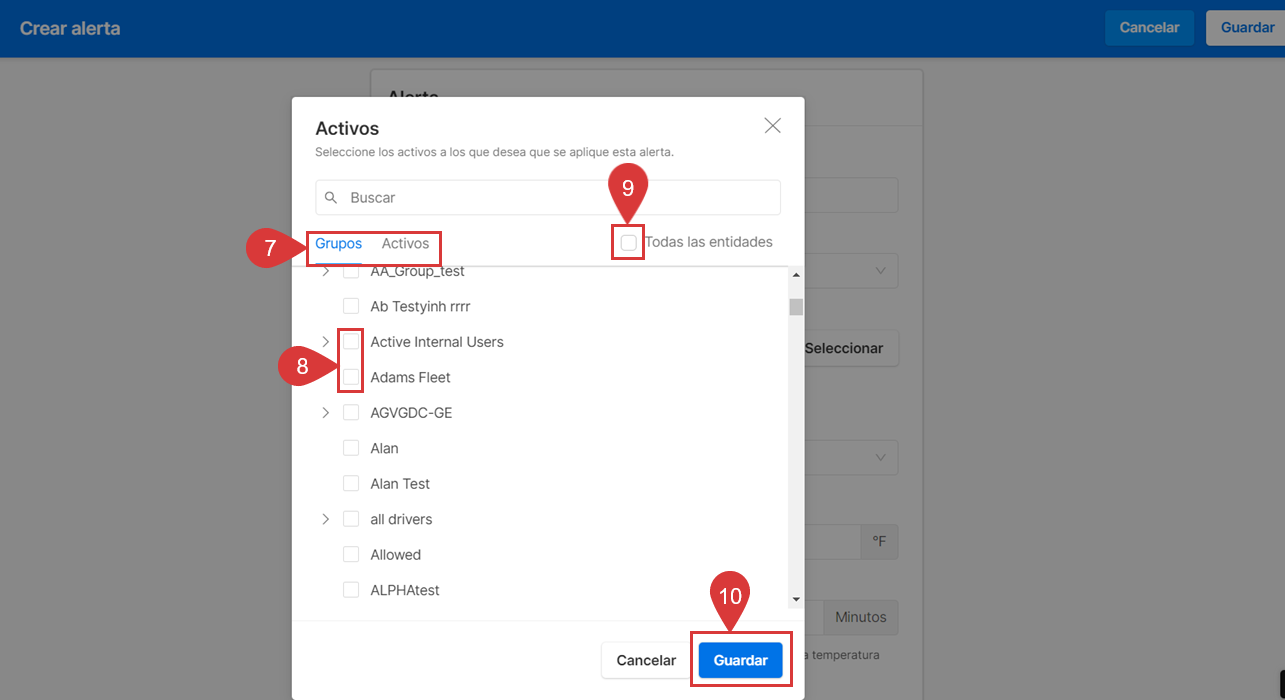Expand the AA_Group_test group
Screen dimensions: 1285x700
point(325,272)
